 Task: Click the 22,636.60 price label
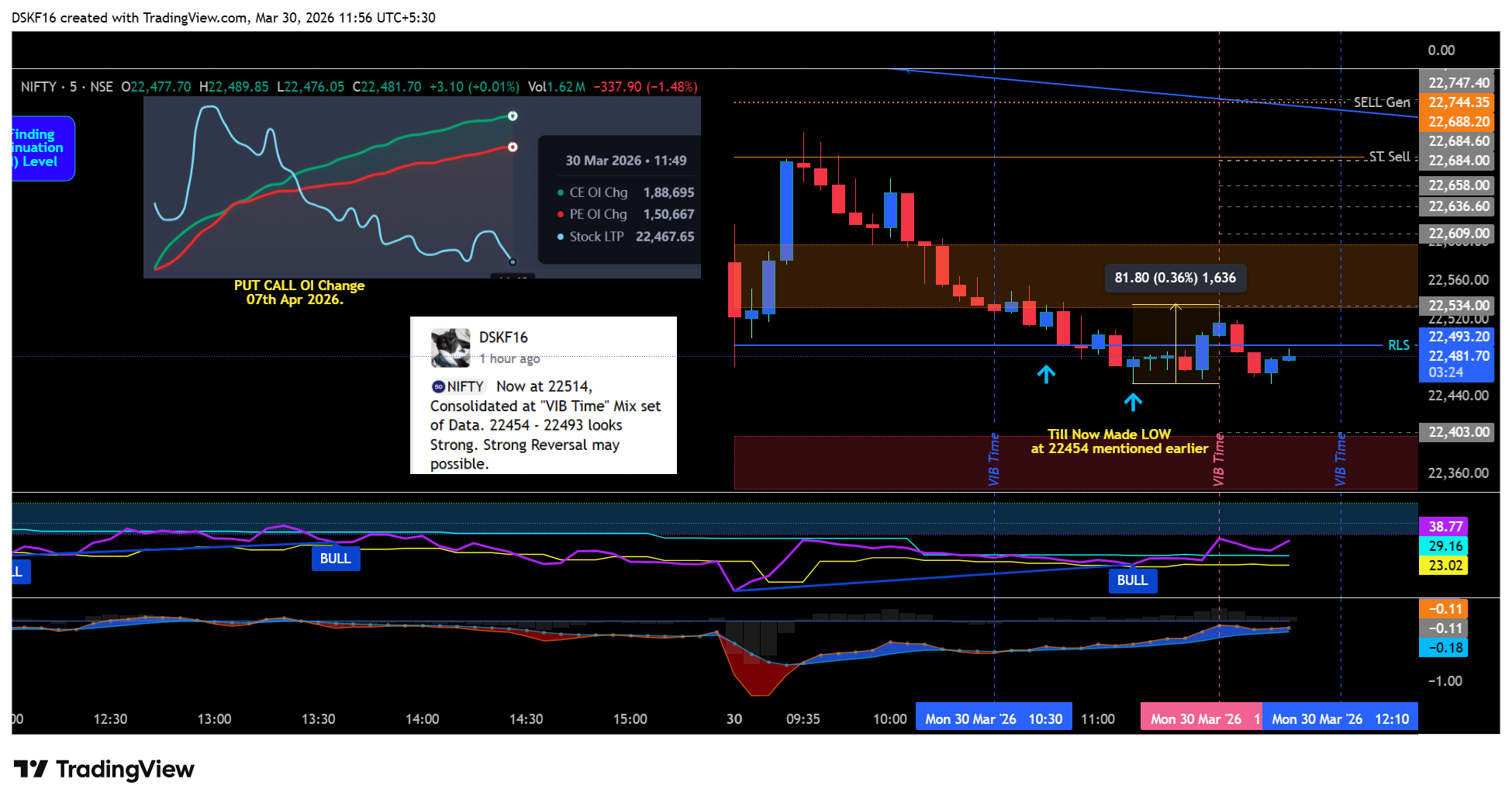point(1457,206)
